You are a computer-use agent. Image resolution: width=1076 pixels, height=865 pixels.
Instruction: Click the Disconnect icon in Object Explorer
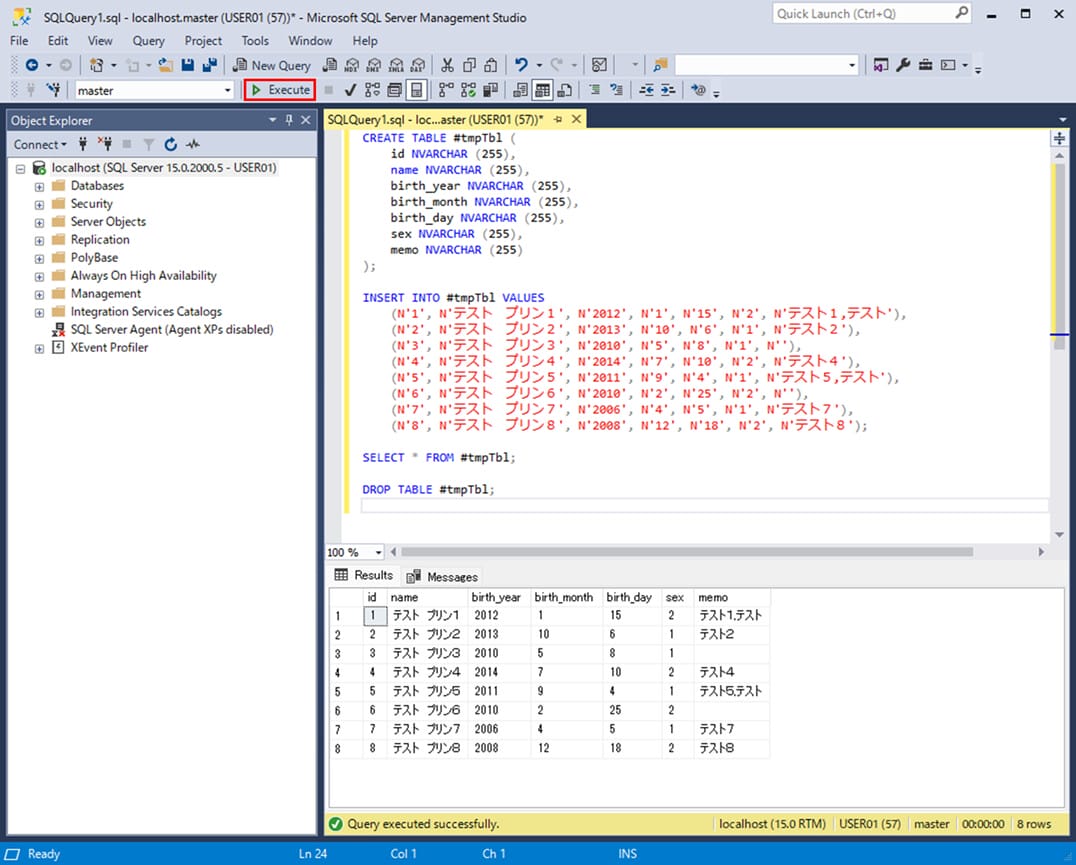point(106,144)
